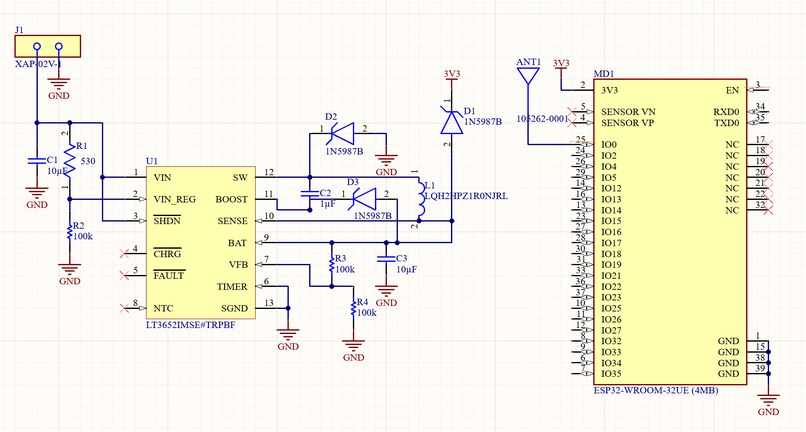Select Zener diode D1 symbol
806x432 pixels.
(451, 122)
